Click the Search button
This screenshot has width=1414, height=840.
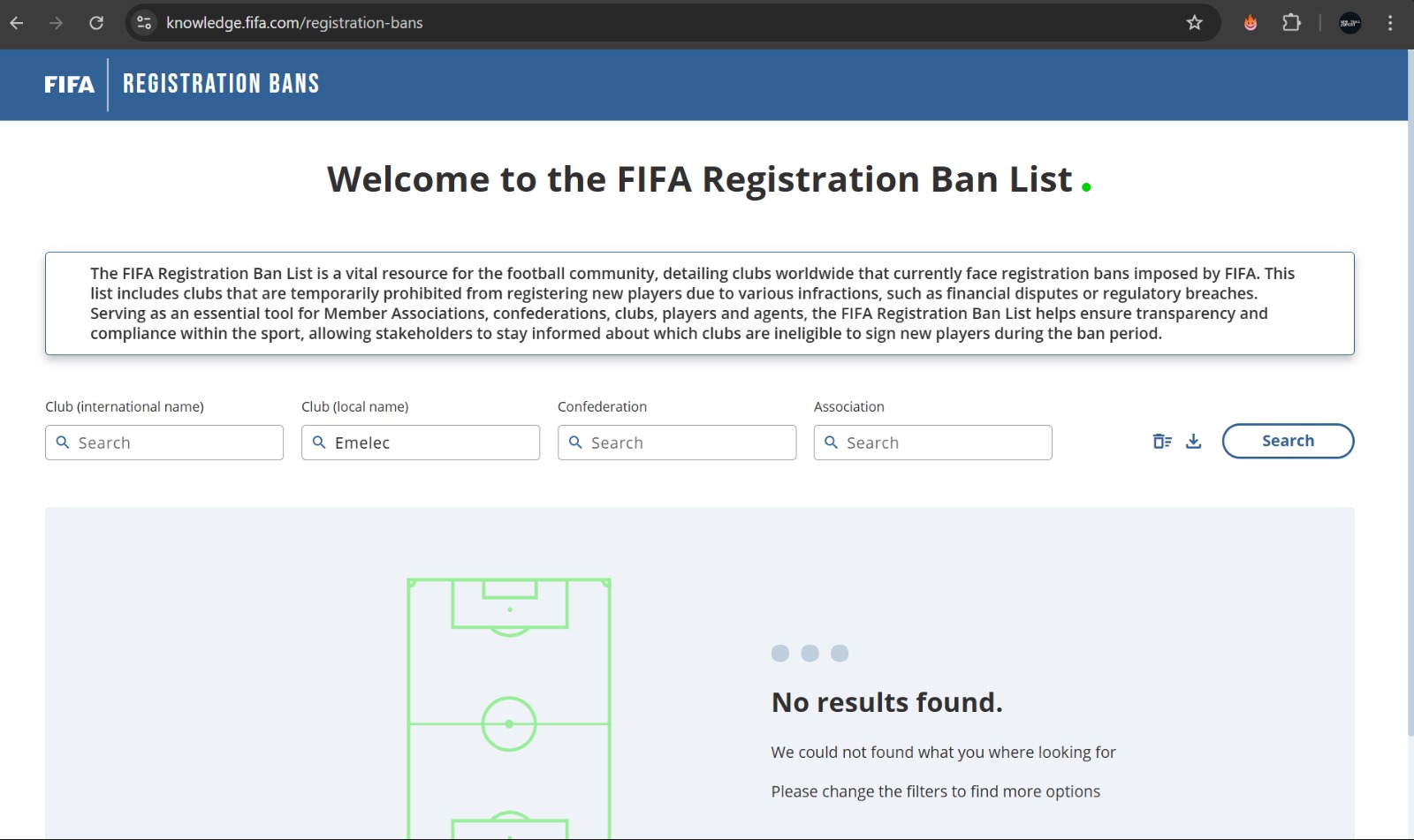(1288, 441)
